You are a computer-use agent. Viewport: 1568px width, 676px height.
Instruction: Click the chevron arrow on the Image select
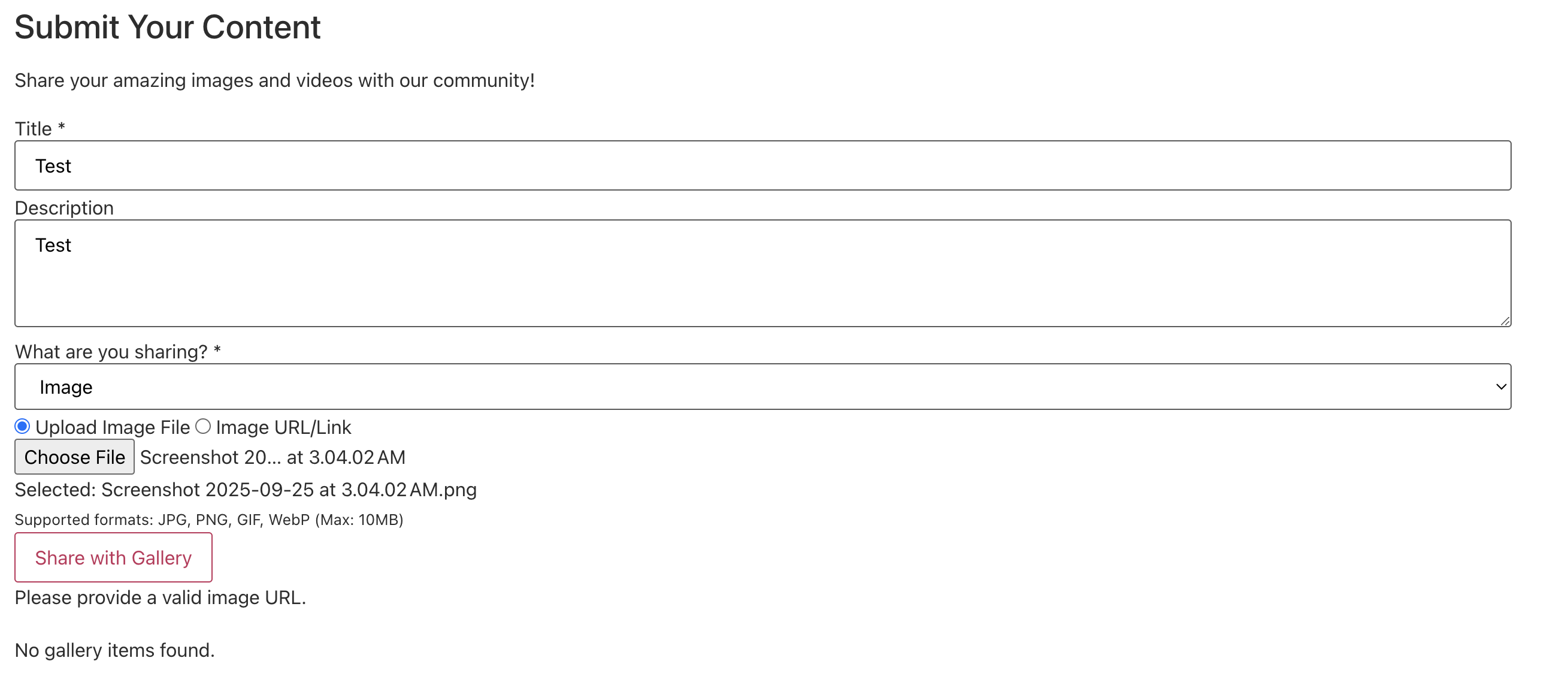click(1500, 387)
